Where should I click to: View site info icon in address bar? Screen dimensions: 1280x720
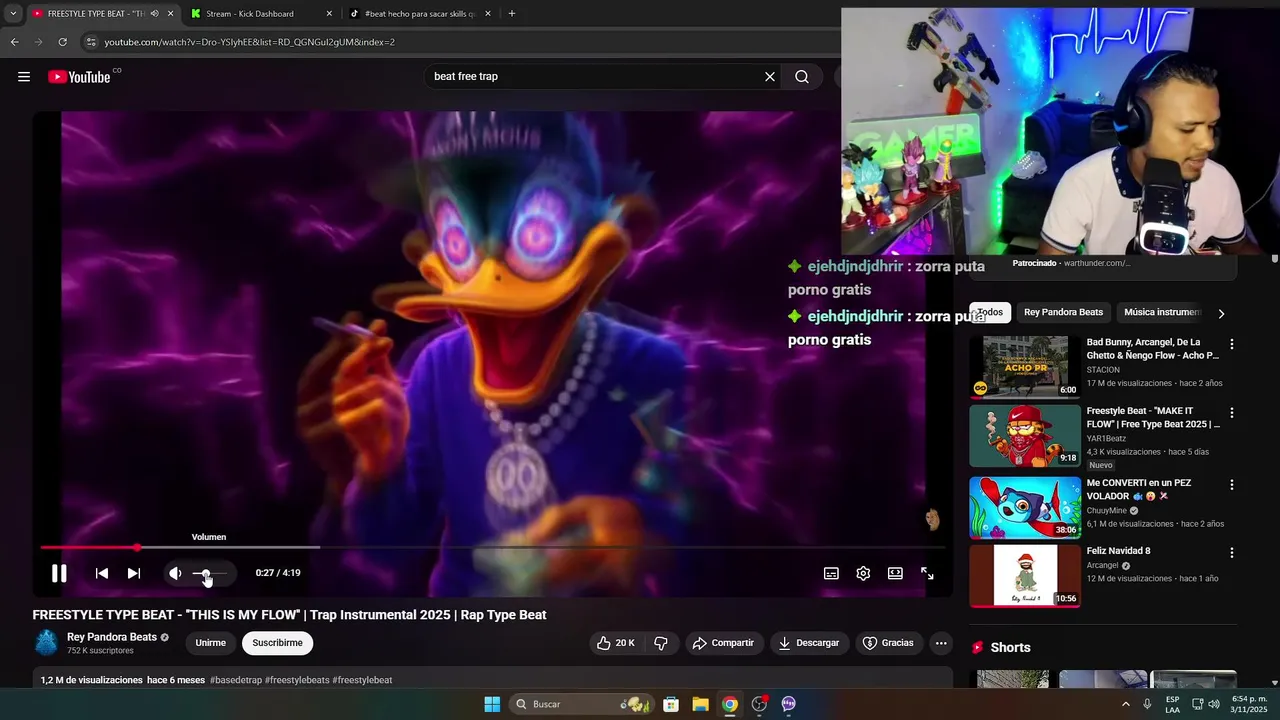pos(91,42)
